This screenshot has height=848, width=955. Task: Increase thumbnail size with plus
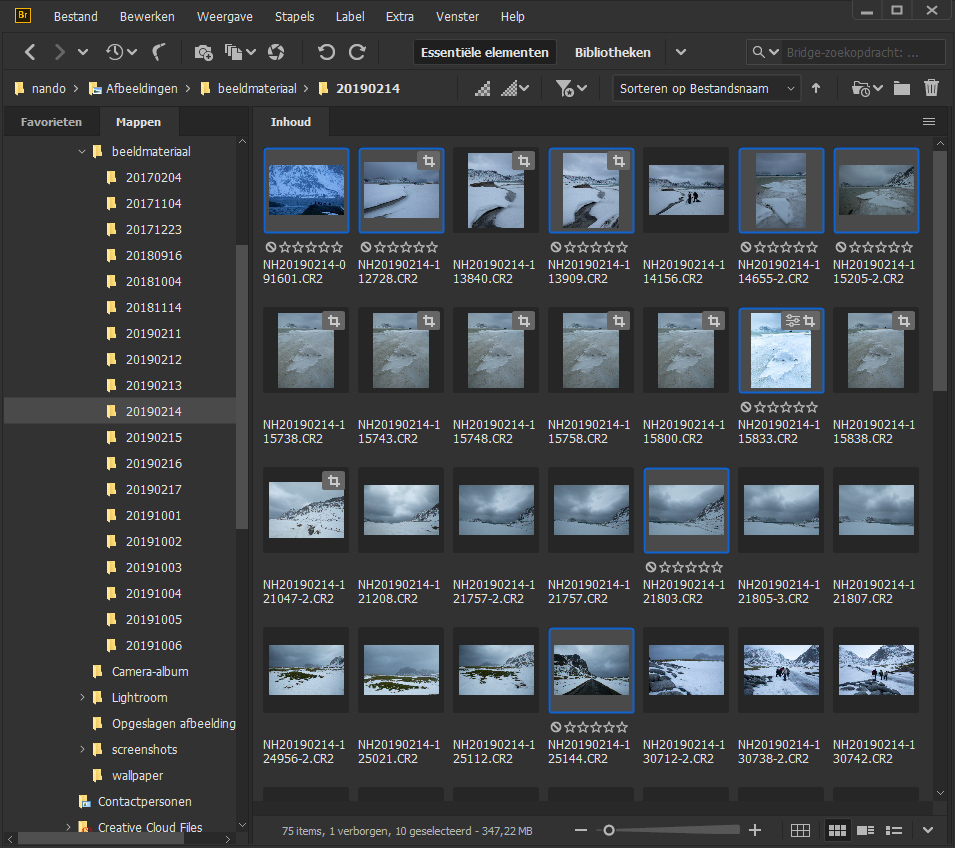click(755, 830)
